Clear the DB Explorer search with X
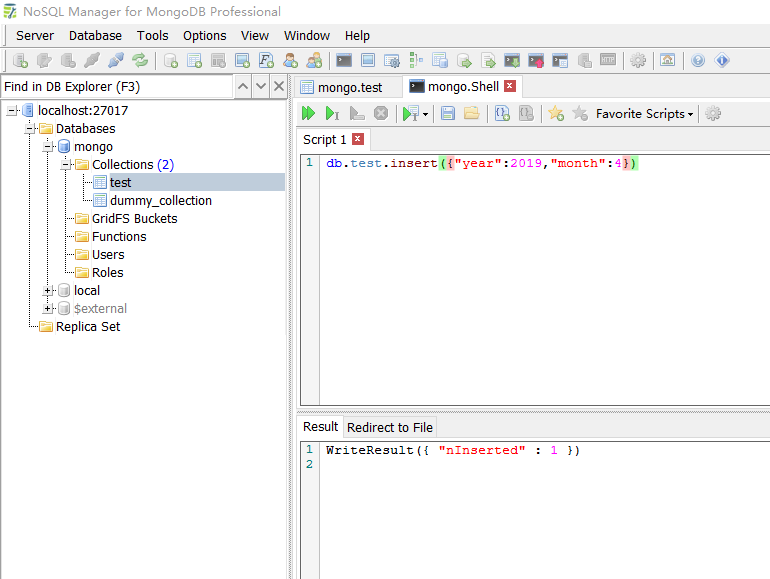This screenshot has height=579, width=770. pyautogui.click(x=279, y=86)
